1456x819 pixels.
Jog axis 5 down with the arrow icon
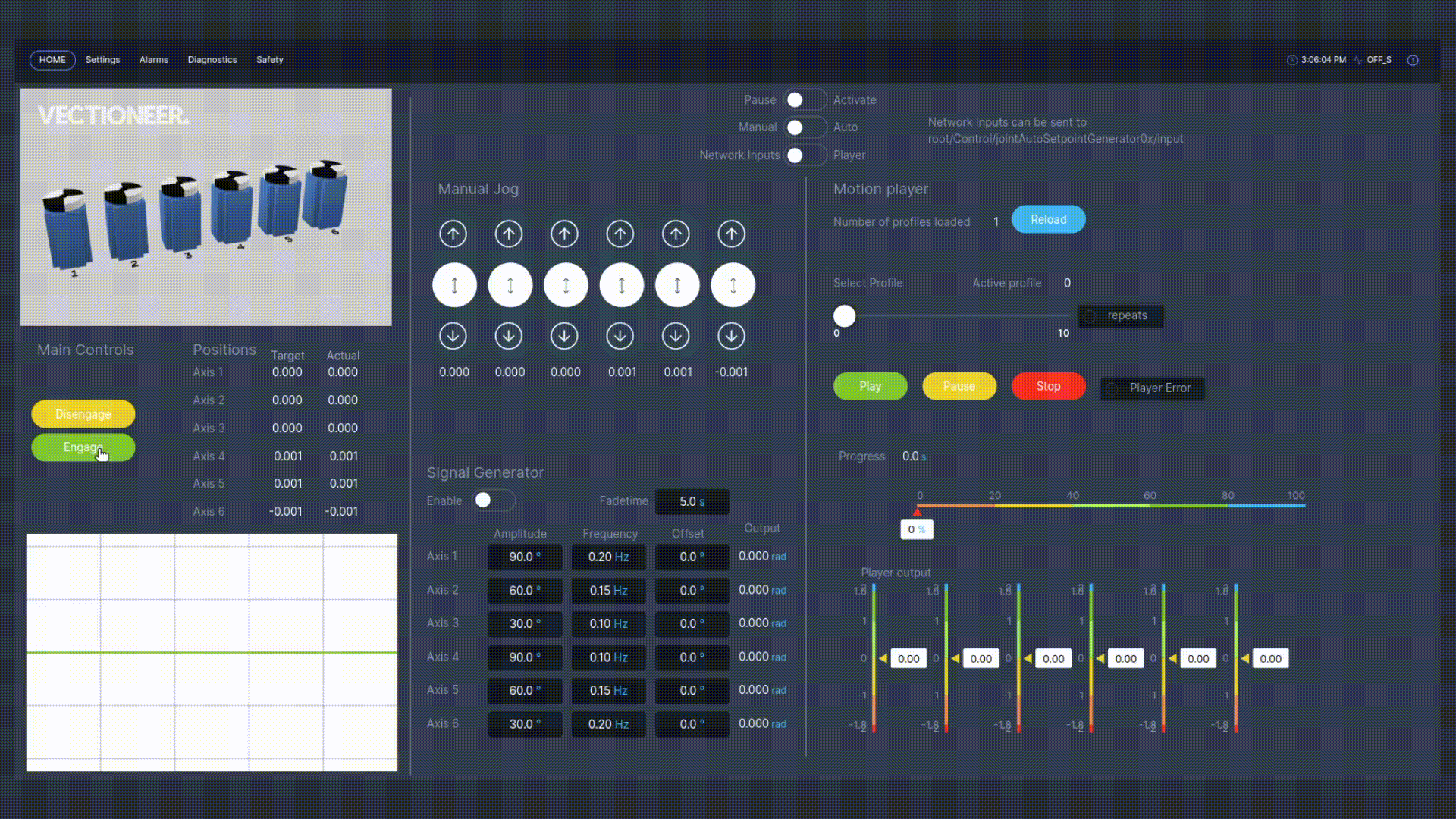point(676,336)
